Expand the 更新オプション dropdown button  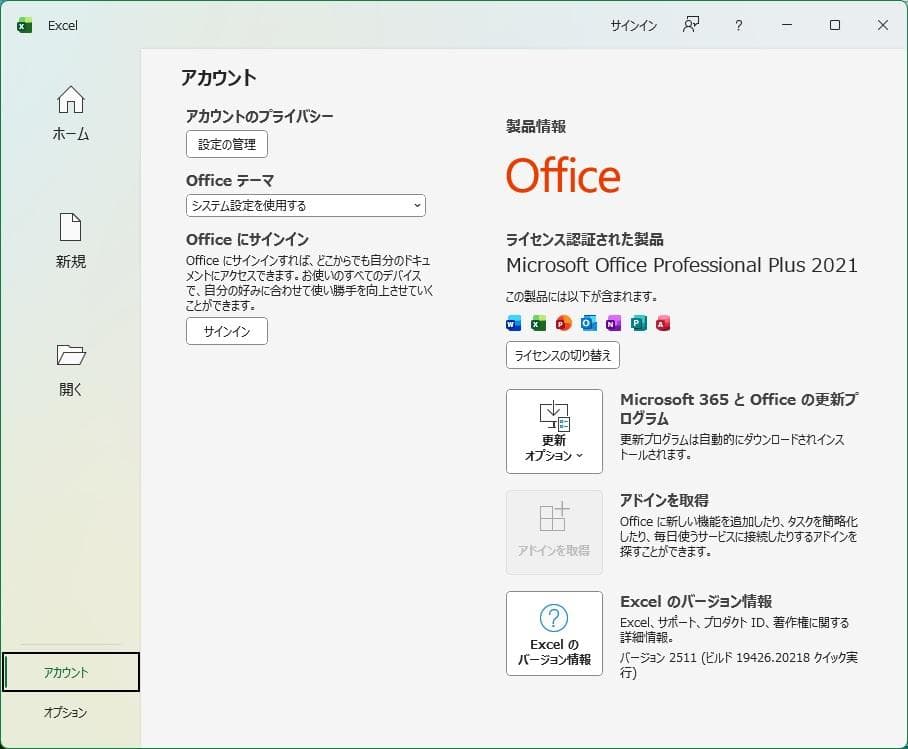pyautogui.click(x=554, y=432)
